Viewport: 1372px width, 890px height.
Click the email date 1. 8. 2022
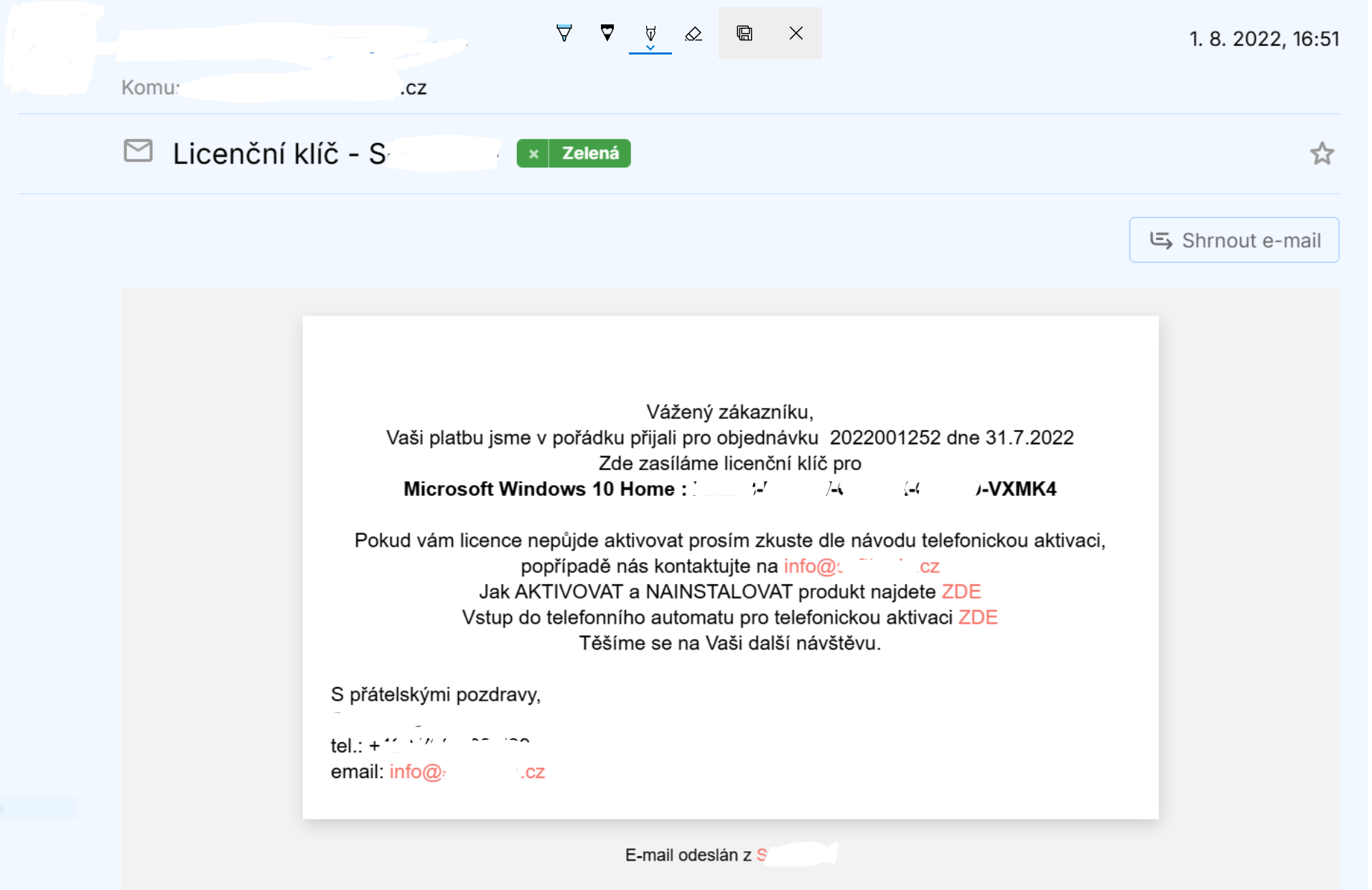coord(1264,39)
